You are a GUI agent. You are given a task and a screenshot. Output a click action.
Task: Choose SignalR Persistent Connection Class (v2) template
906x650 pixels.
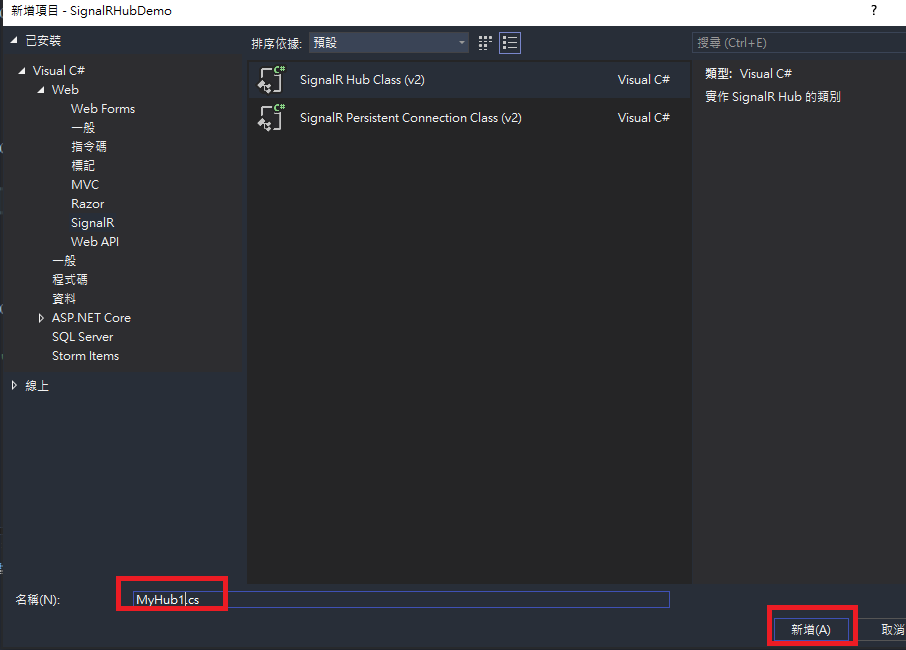(x=469, y=117)
